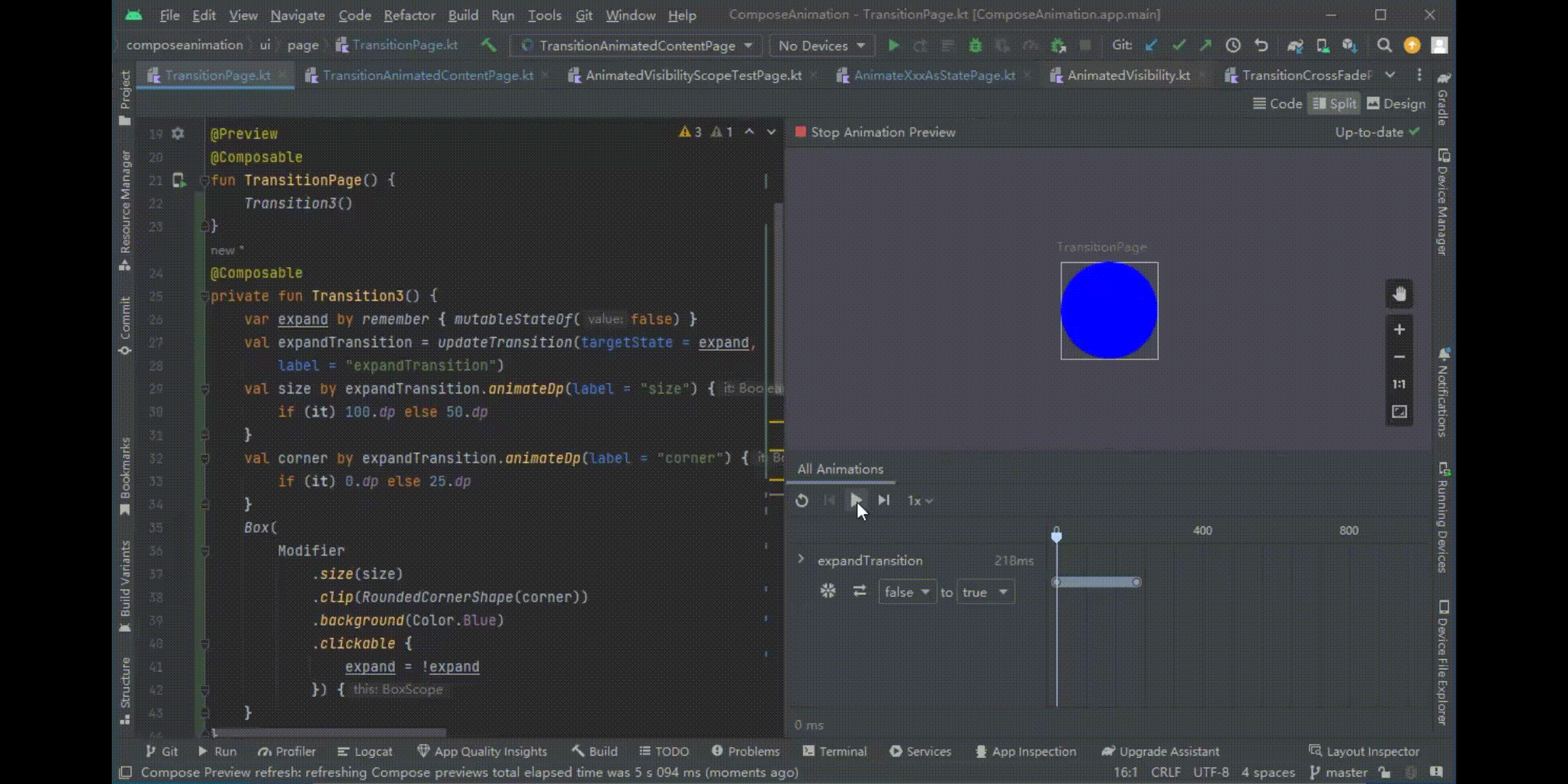The image size is (1568, 784).
Task: Switch editor to Design view
Action: click(x=1396, y=104)
